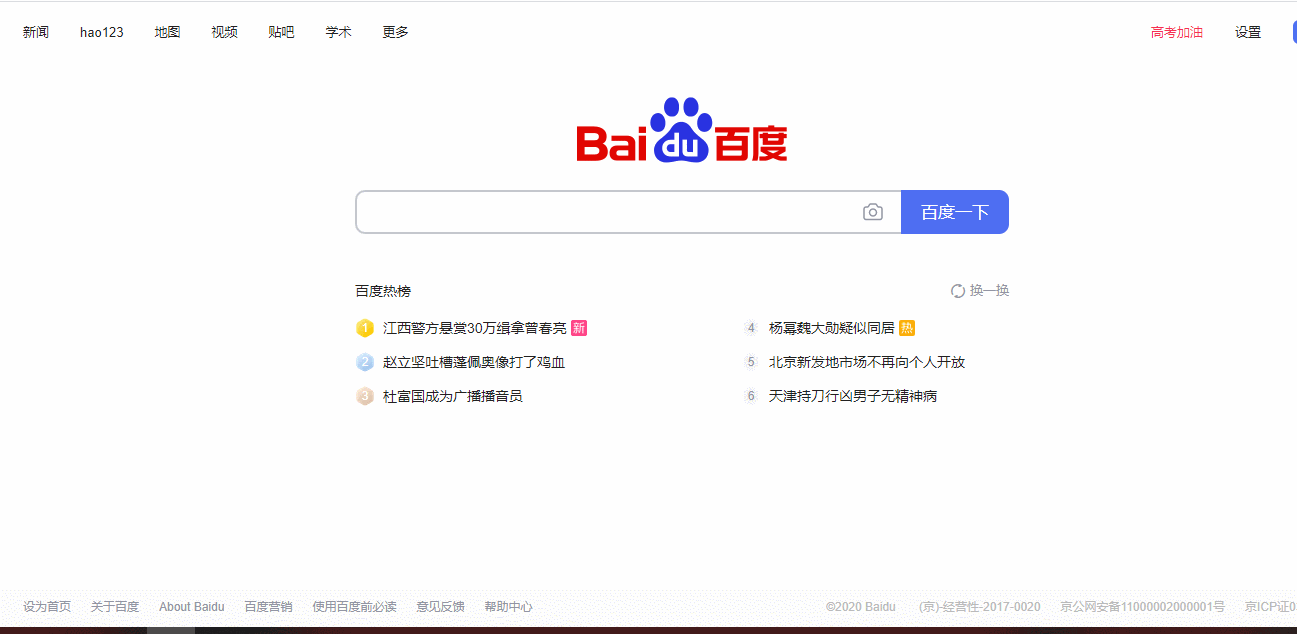Open 视频 in top navigation

[x=224, y=32]
